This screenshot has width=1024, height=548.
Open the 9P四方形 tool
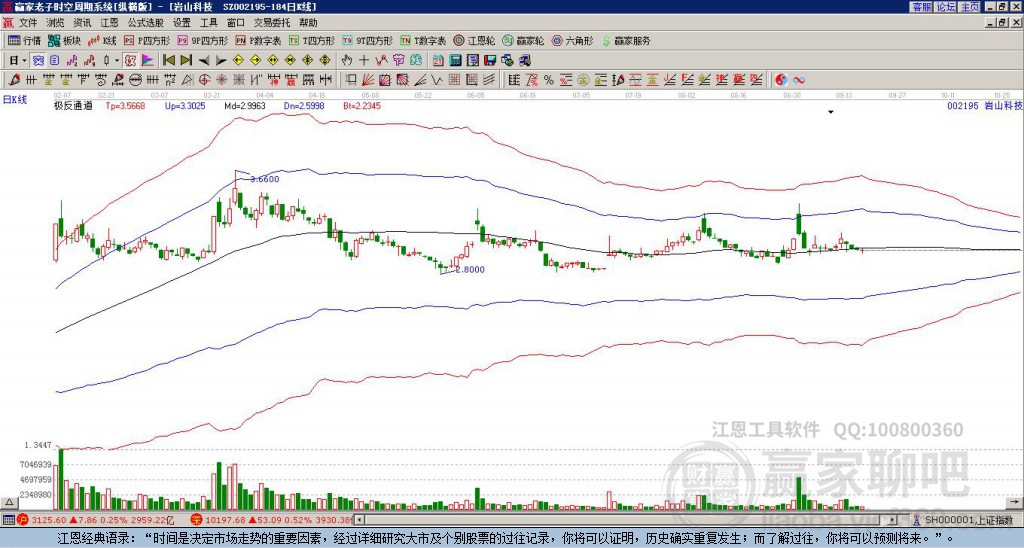click(x=202, y=40)
